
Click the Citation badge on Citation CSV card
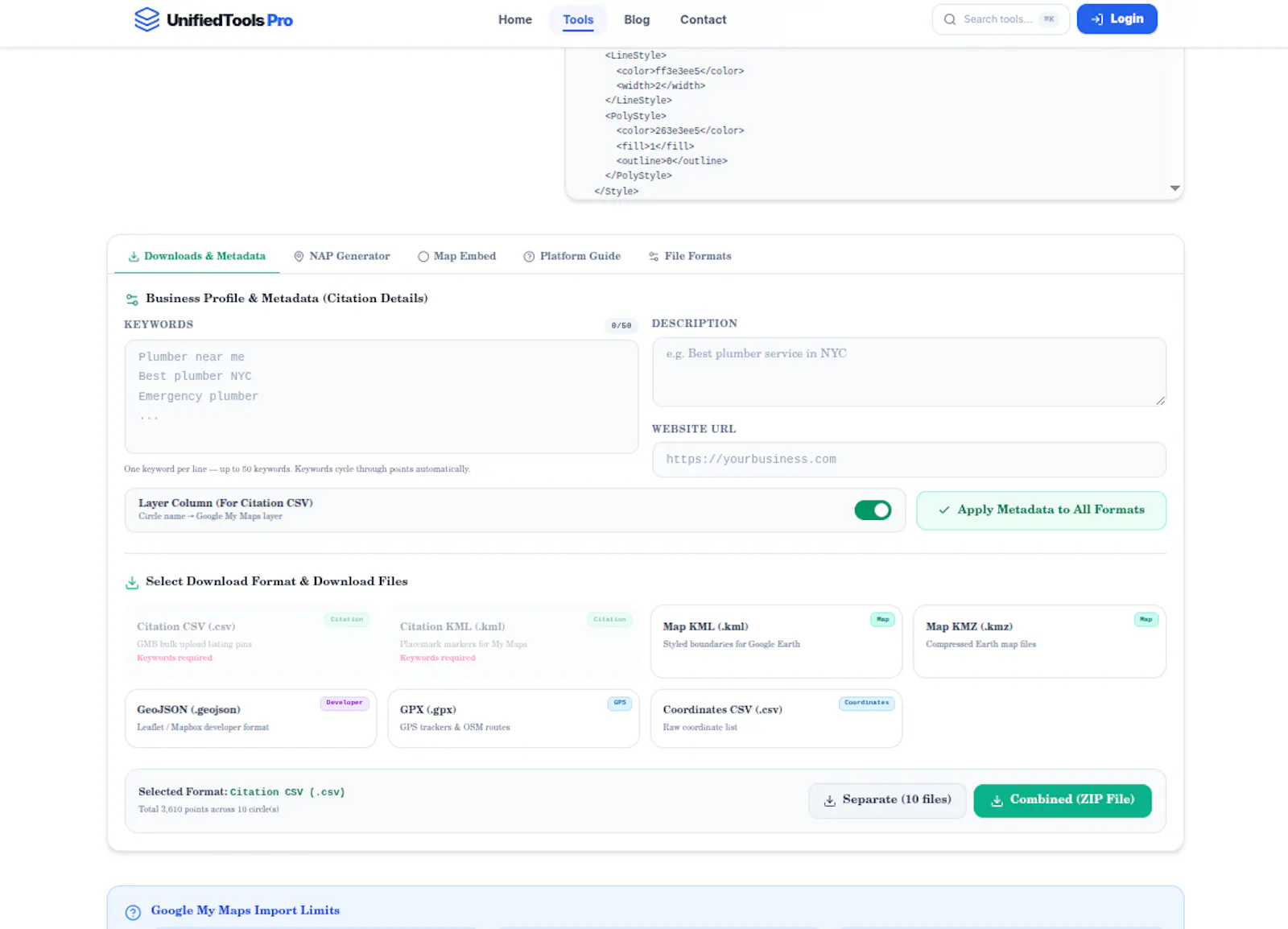[347, 619]
